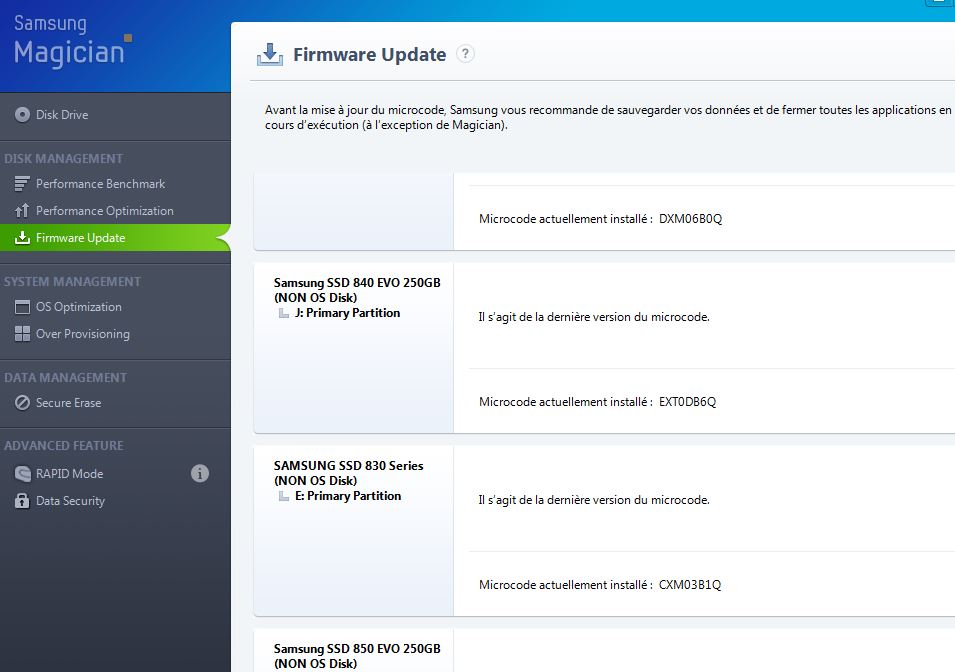955x672 pixels.
Task: Click the SYSTEM MANAGEMENT section header
Action: point(72,282)
